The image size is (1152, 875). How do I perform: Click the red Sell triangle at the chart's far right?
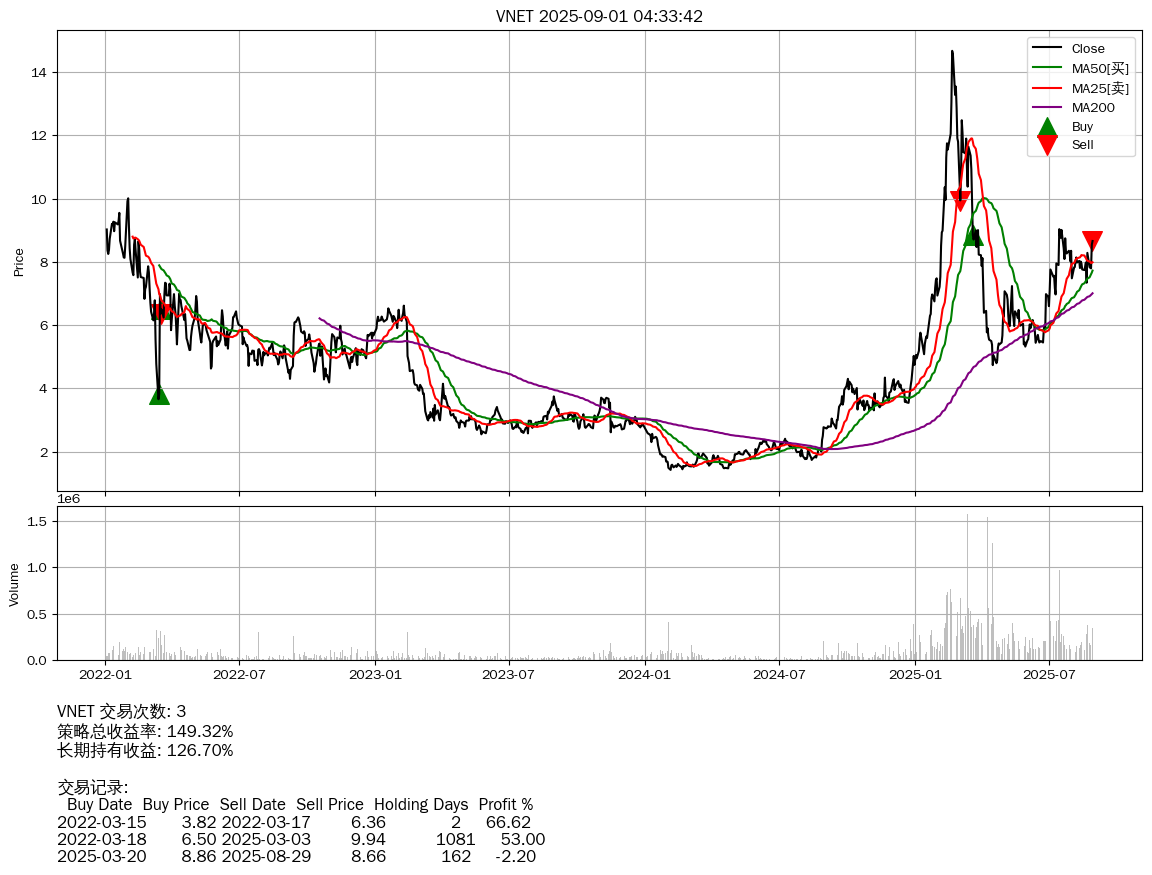point(1092,241)
